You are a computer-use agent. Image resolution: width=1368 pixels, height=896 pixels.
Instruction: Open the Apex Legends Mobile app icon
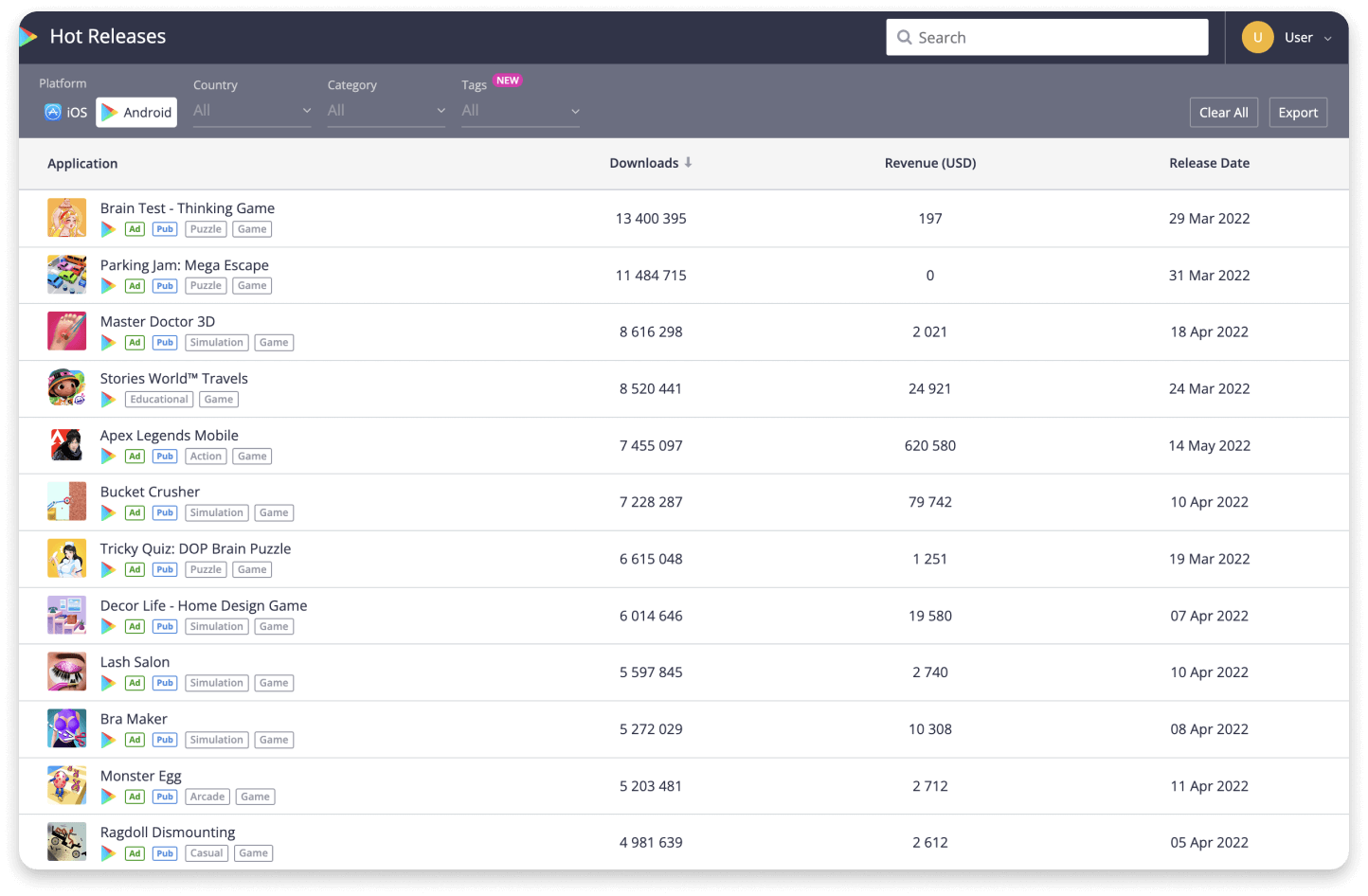[66, 445]
